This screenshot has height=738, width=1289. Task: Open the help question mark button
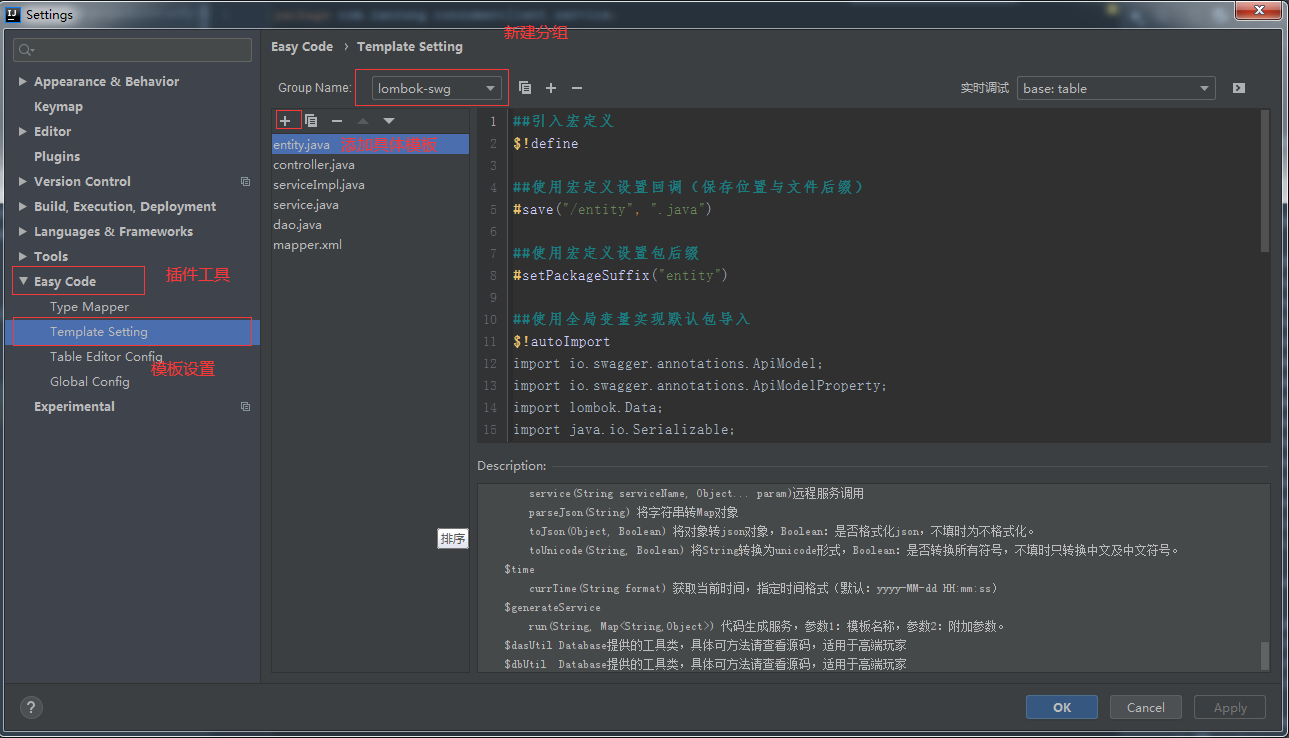(x=31, y=707)
